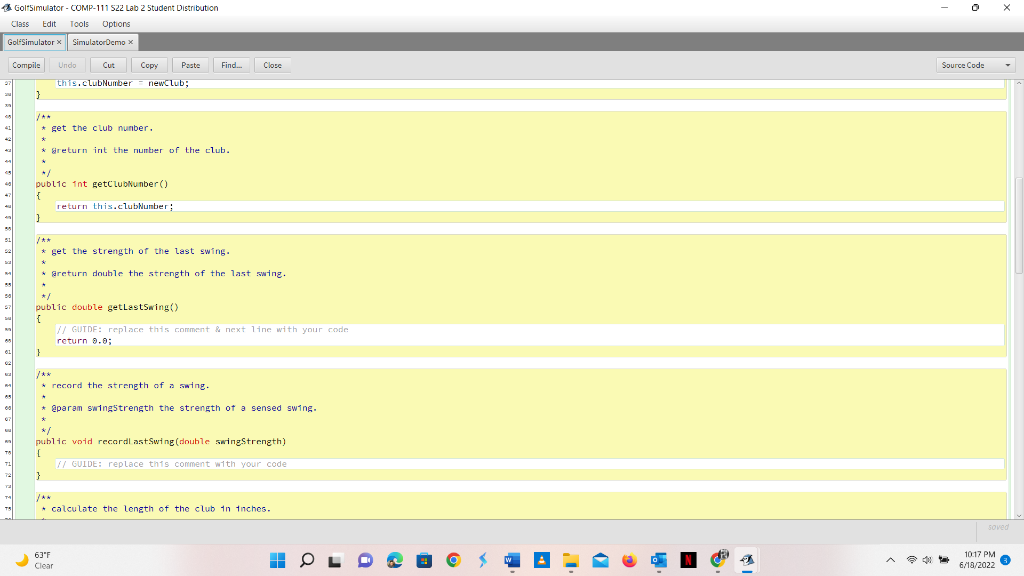Open the Windows Start menu

click(x=278, y=560)
